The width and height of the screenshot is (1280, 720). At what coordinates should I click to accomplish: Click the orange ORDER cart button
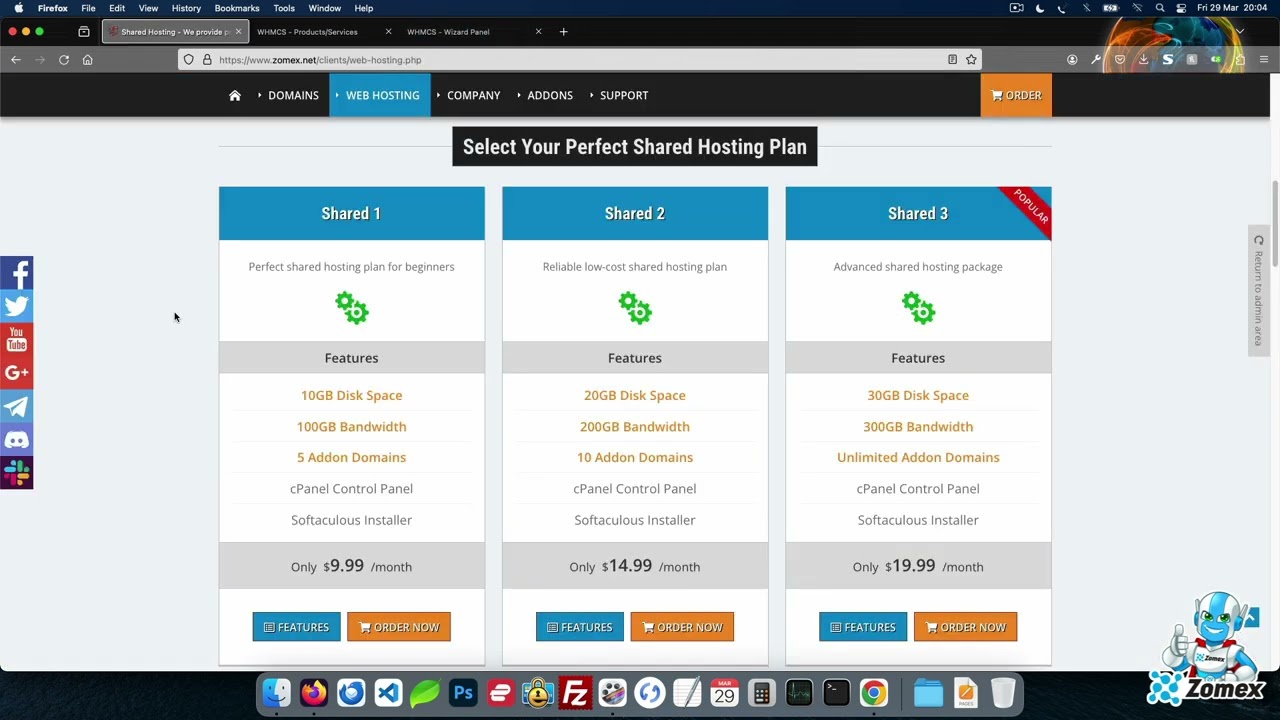coord(1016,95)
